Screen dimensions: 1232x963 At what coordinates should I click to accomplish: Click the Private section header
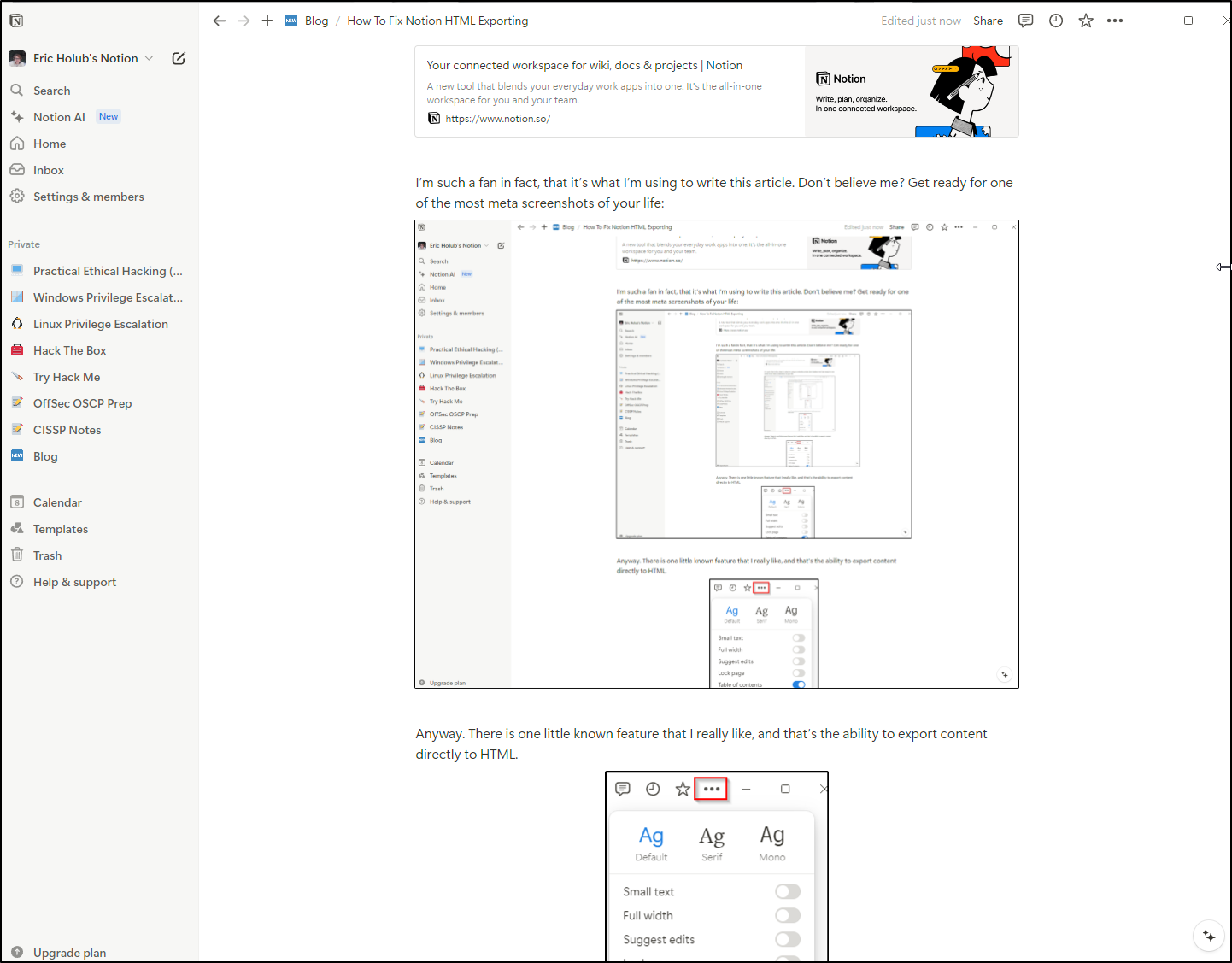click(24, 244)
